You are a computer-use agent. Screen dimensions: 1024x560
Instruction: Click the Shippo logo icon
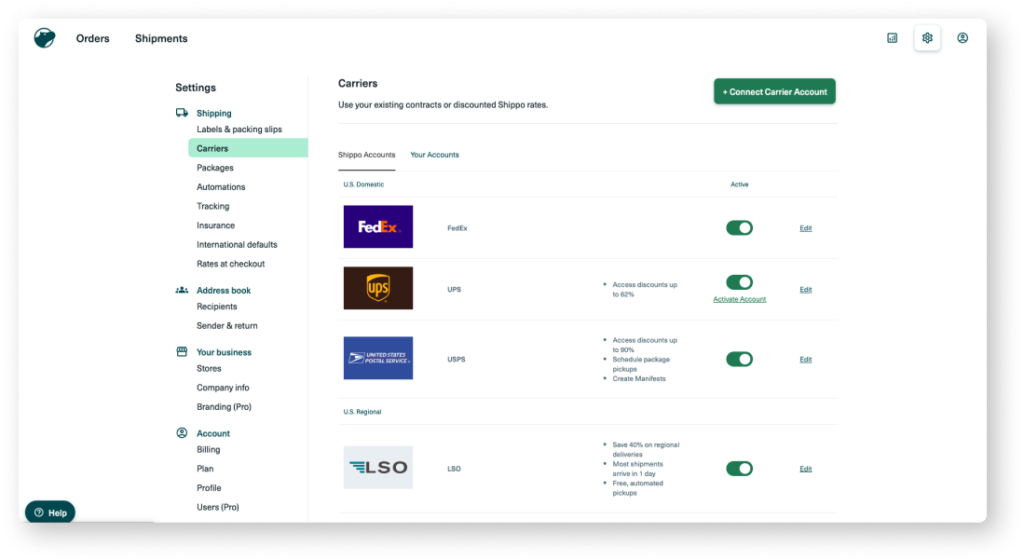point(44,38)
